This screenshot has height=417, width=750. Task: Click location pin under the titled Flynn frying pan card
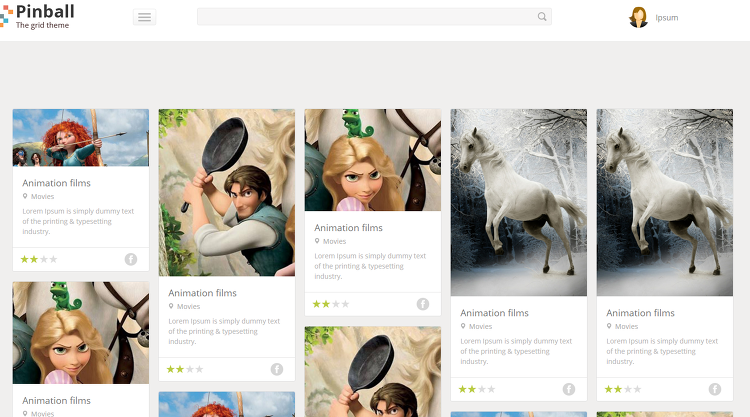(171, 306)
